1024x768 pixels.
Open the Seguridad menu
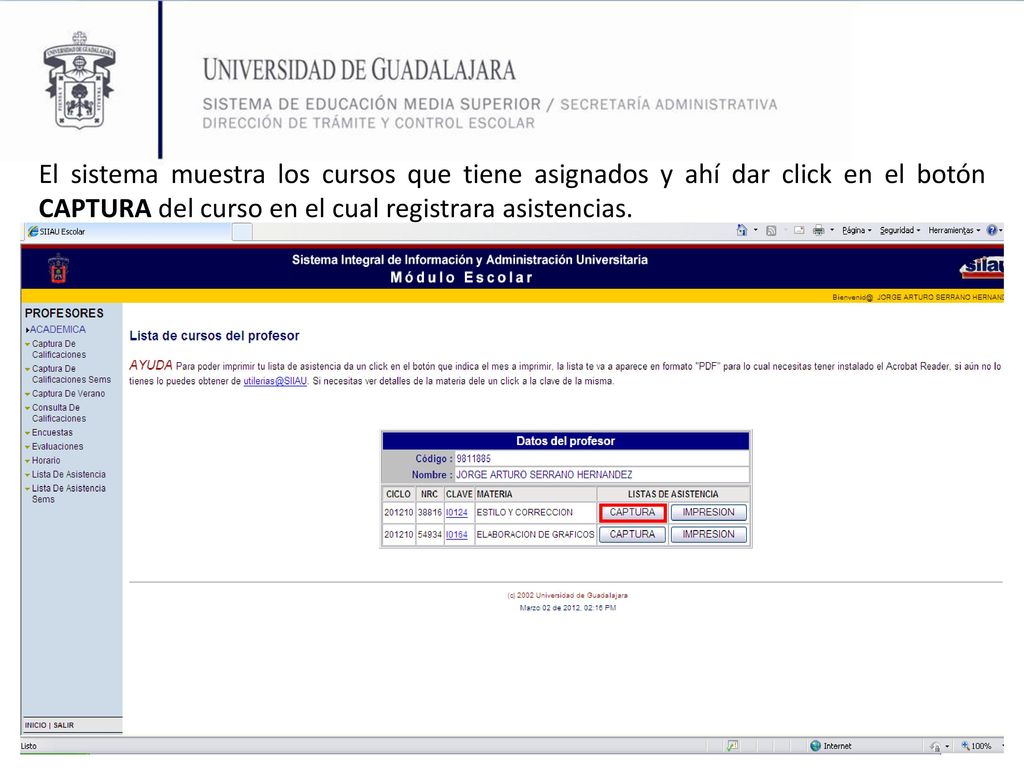(x=900, y=231)
